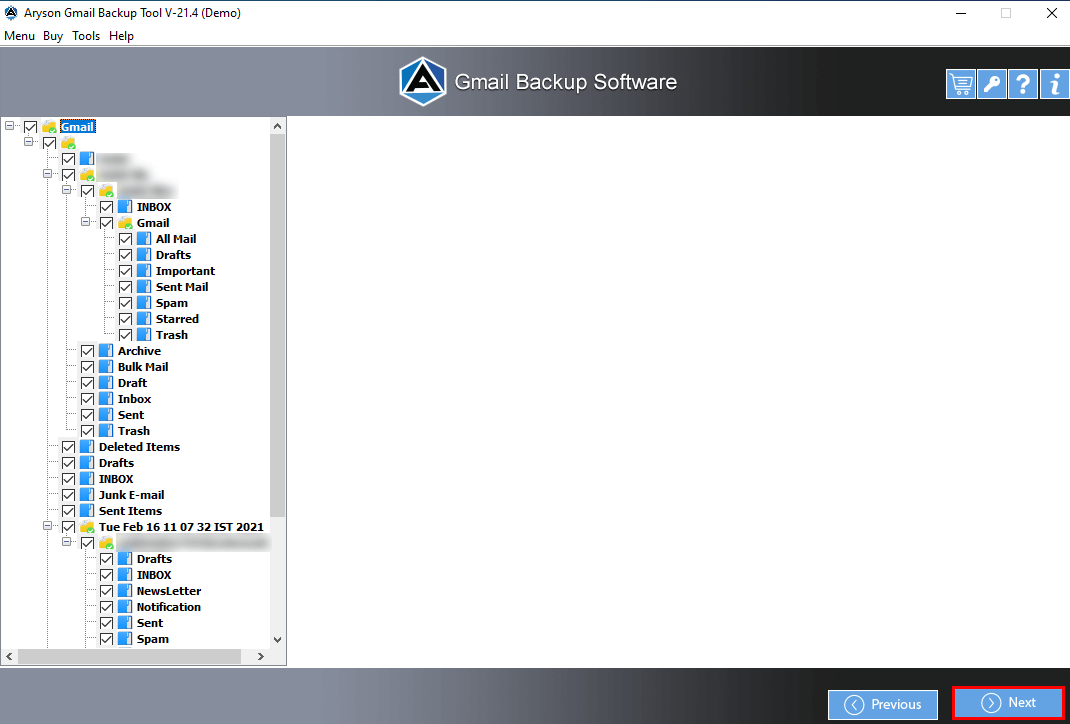Click the Archive folder icon
This screenshot has width=1070, height=724.
[106, 351]
